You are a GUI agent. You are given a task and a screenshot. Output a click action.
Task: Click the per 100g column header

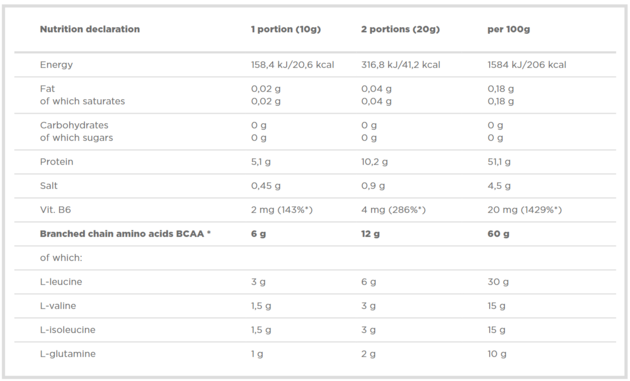click(x=508, y=29)
